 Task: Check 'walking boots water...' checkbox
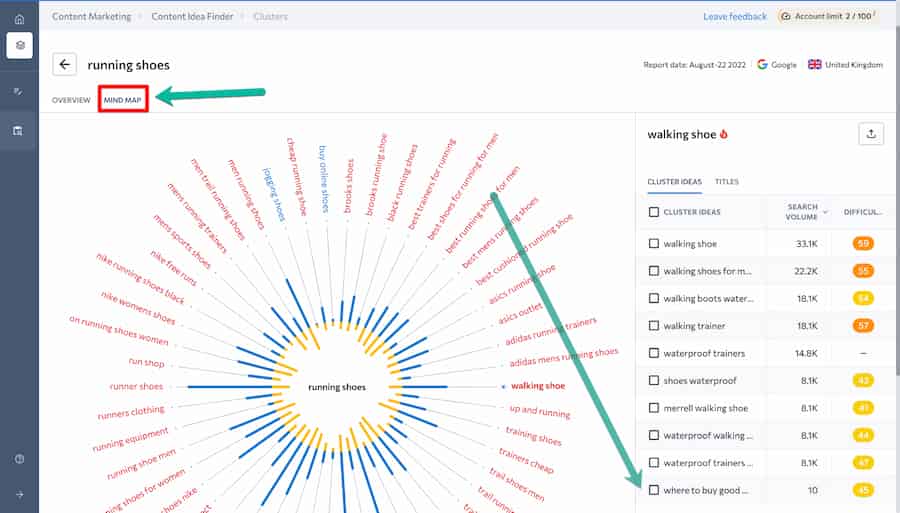point(653,298)
